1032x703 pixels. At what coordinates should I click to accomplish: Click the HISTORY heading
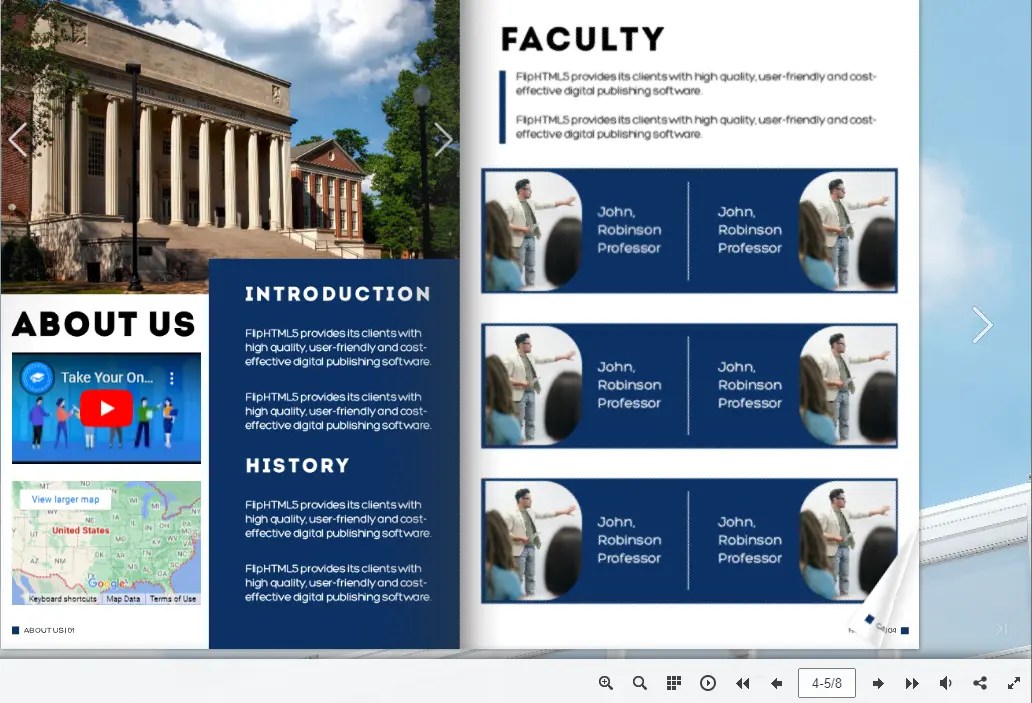(297, 465)
